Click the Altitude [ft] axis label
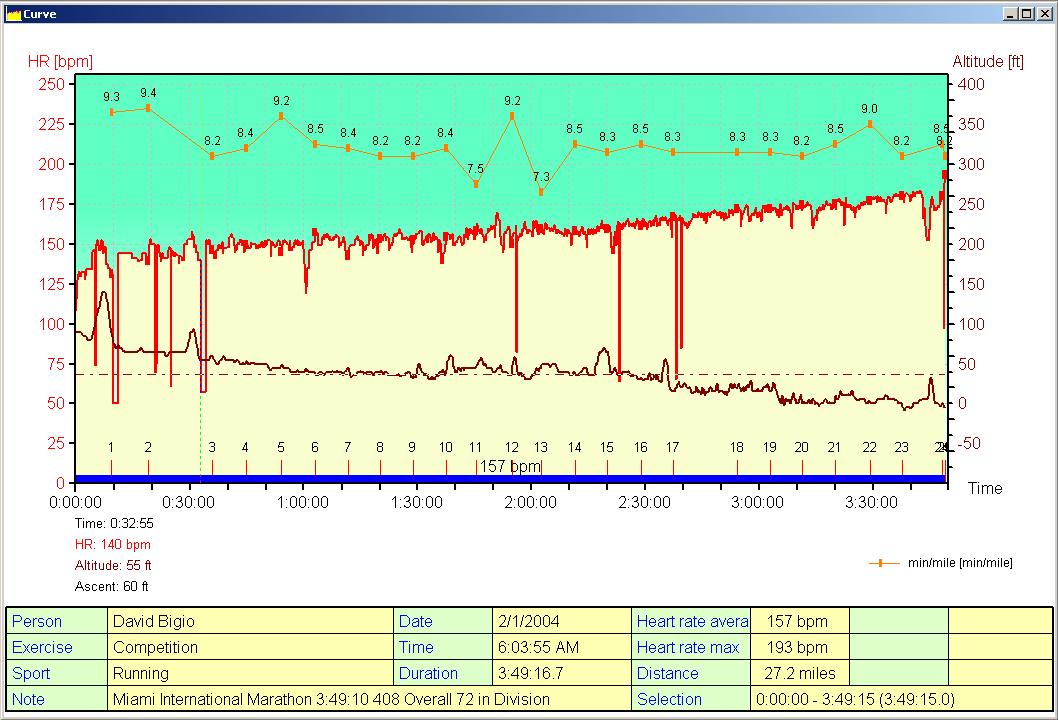Viewport: 1058px width, 720px height. [988, 61]
